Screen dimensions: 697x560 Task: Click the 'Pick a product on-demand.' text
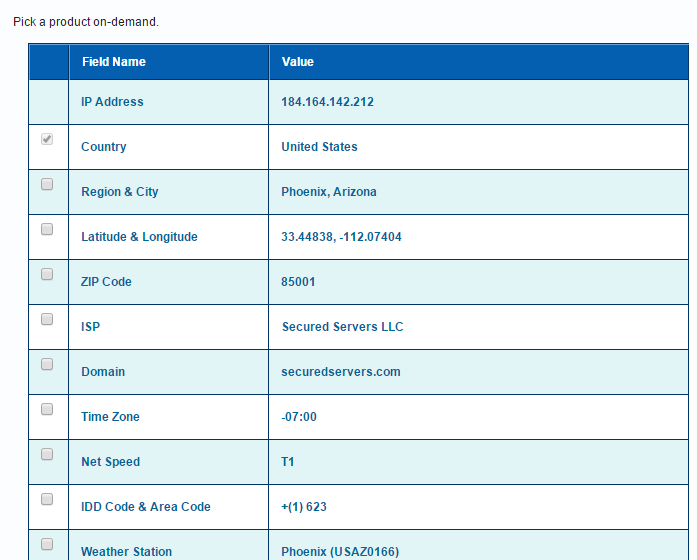coord(86,22)
